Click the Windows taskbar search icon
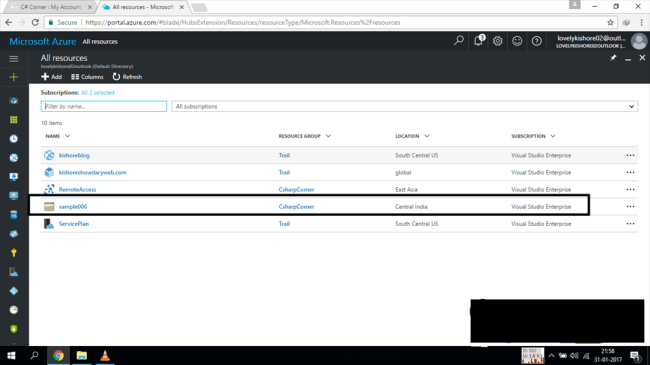 point(34,355)
